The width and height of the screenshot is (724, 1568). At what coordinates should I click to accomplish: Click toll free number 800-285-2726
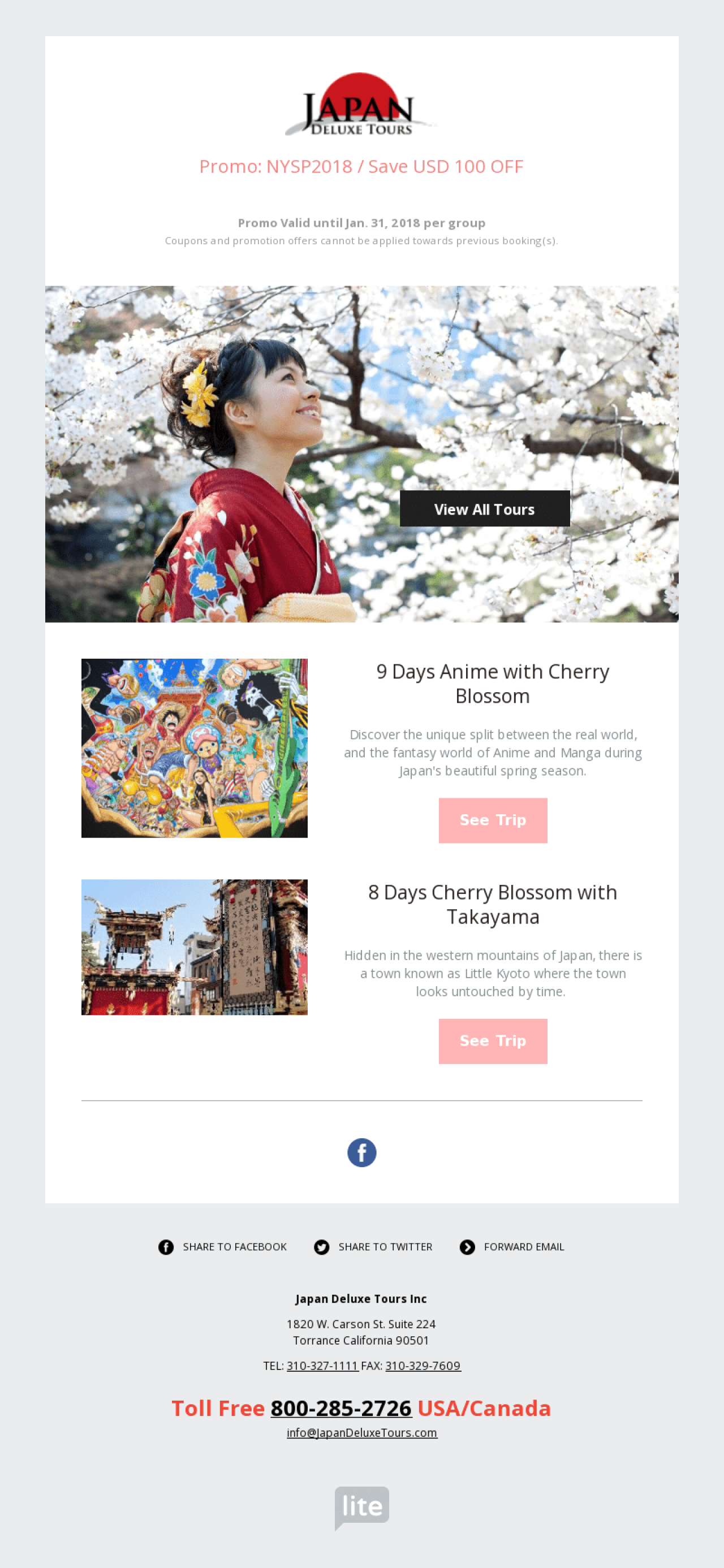341,1408
